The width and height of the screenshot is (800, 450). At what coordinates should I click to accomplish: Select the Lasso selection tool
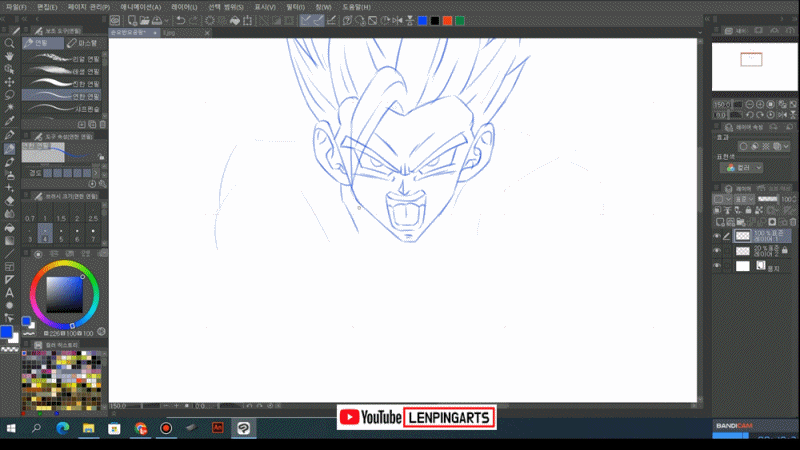(x=9, y=95)
